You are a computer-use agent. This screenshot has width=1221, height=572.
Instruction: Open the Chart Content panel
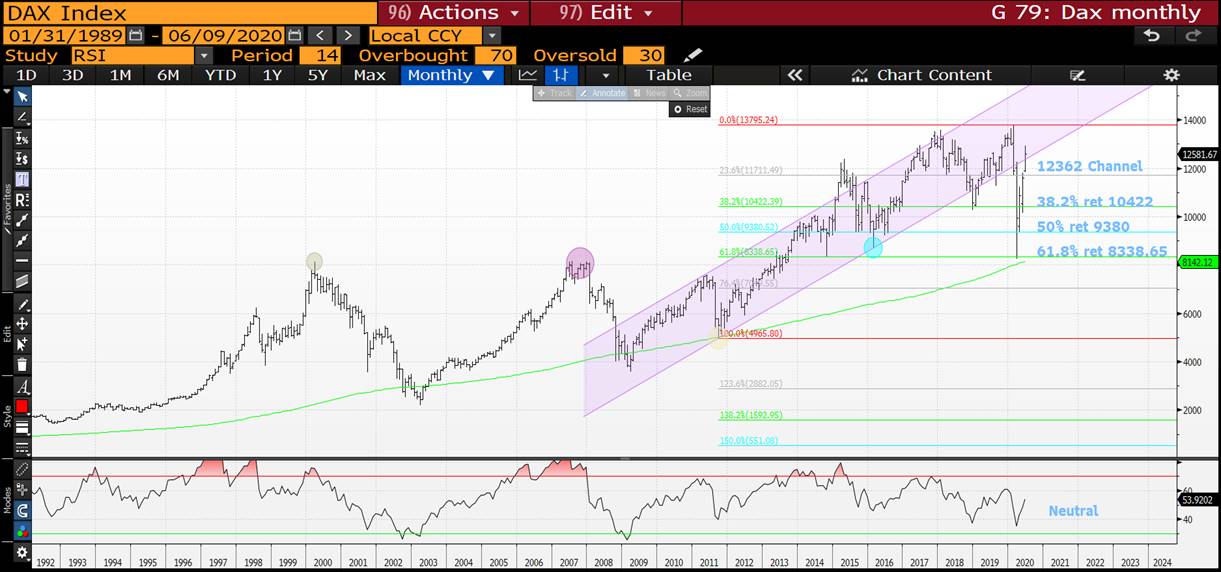click(921, 75)
